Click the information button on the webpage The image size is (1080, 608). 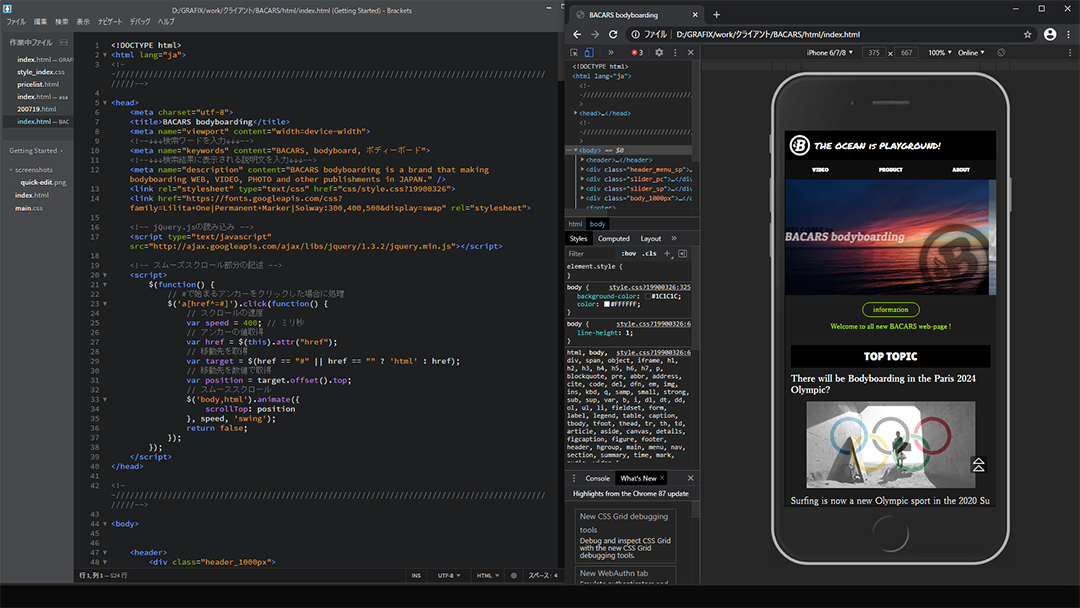pos(890,309)
